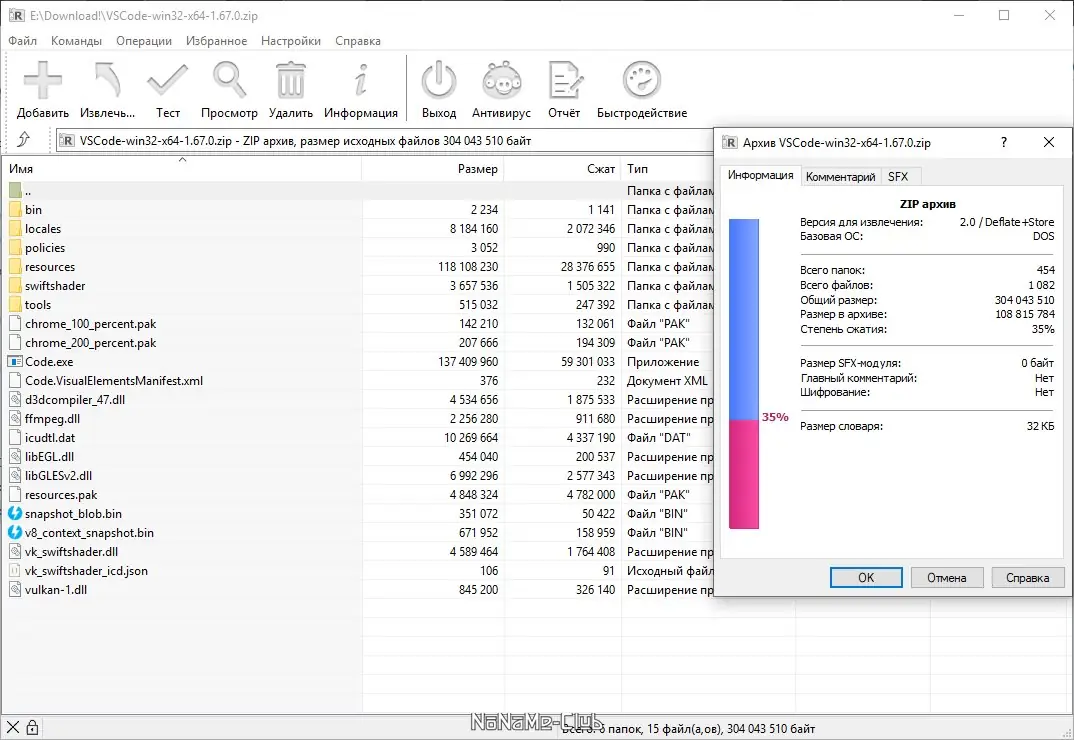This screenshot has width=1074, height=740.
Task: Sort by the Сжат column header
Action: (562, 169)
